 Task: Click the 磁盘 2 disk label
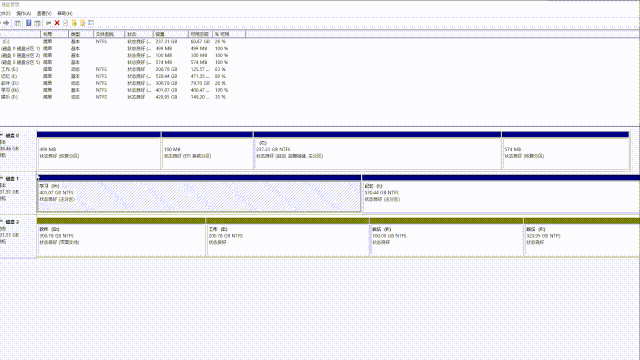tap(12, 222)
